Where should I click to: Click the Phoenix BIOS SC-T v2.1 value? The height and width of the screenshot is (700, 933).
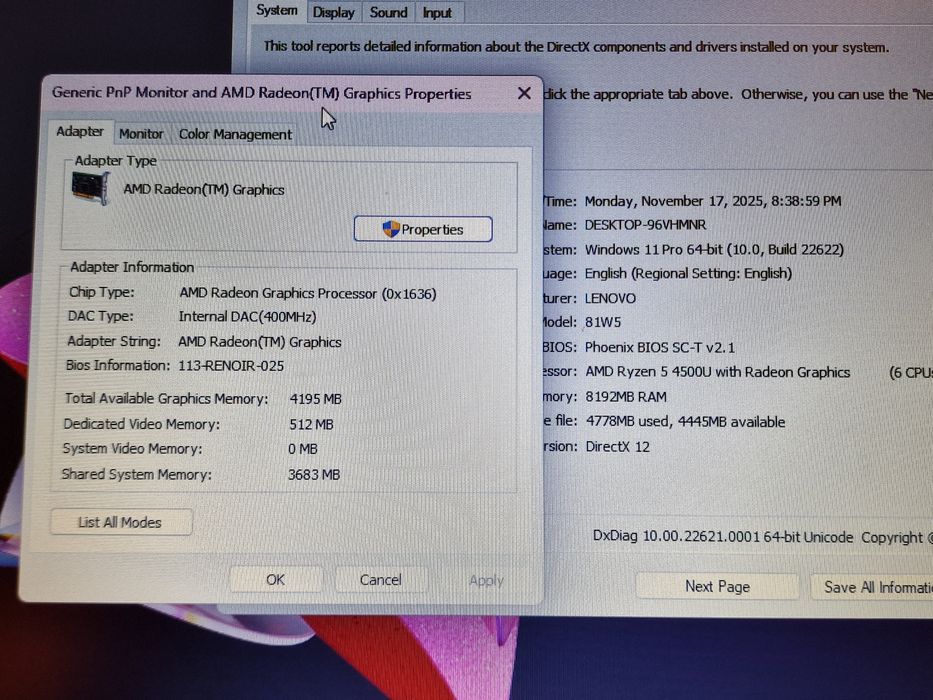coord(660,347)
